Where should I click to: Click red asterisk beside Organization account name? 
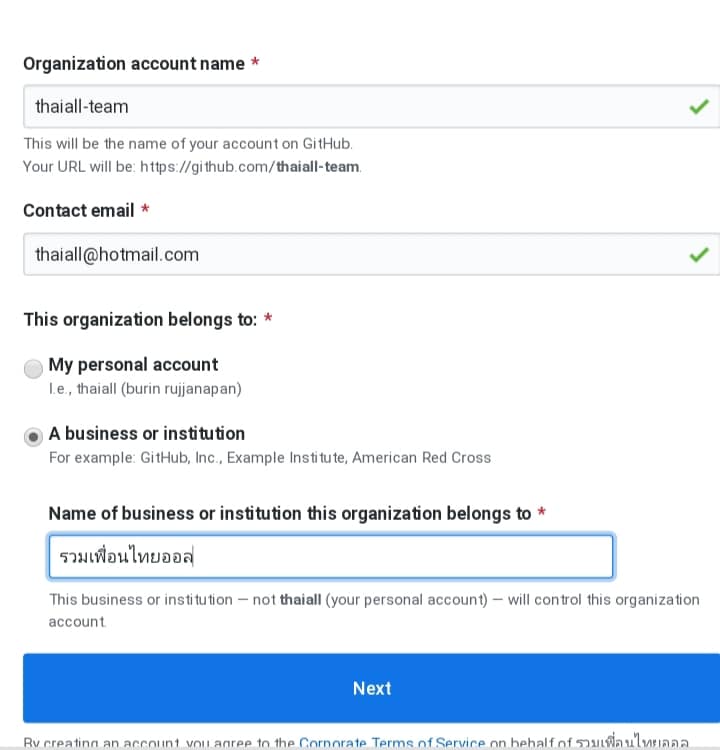(255, 63)
